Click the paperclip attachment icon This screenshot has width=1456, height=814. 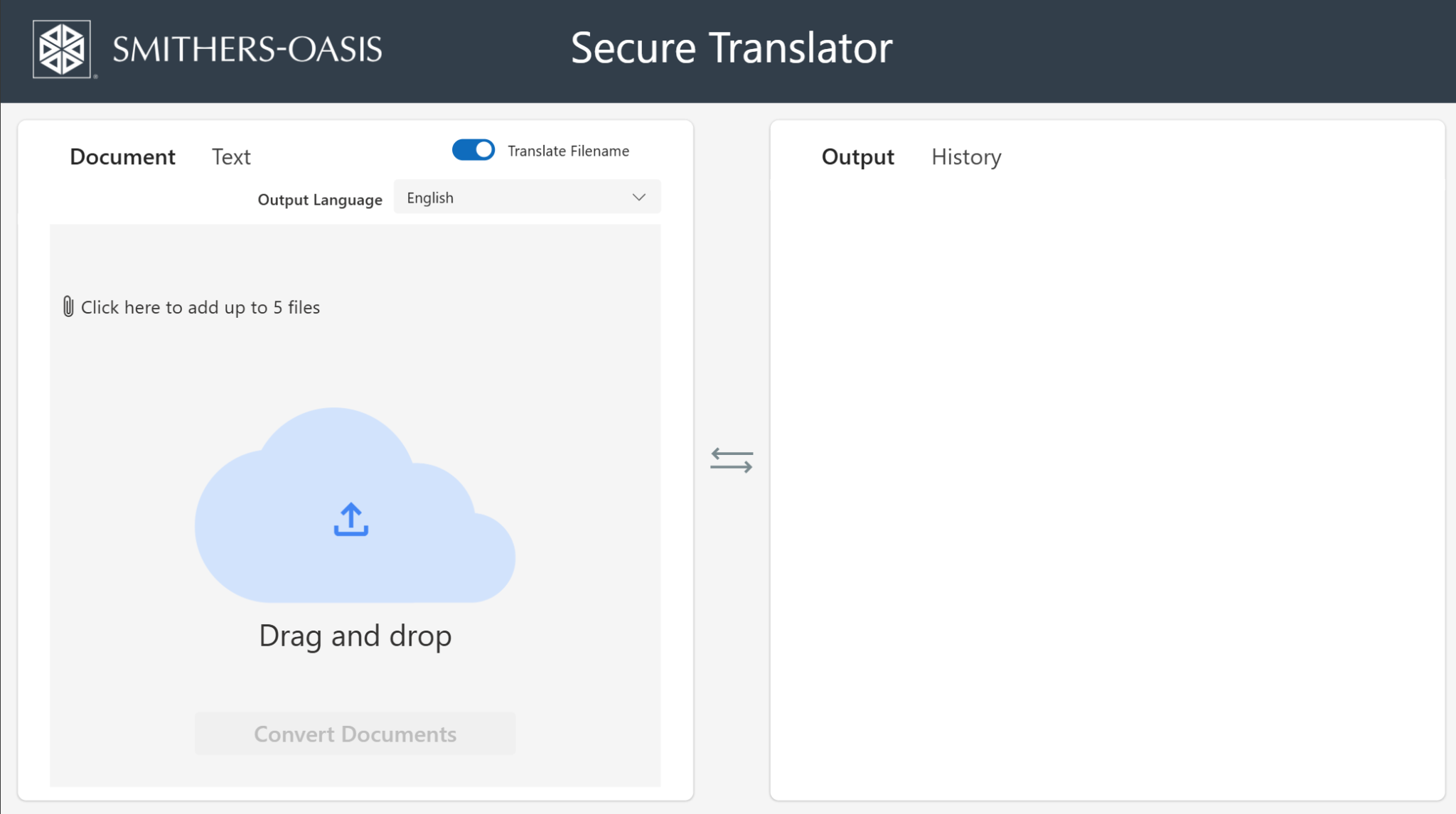click(68, 307)
